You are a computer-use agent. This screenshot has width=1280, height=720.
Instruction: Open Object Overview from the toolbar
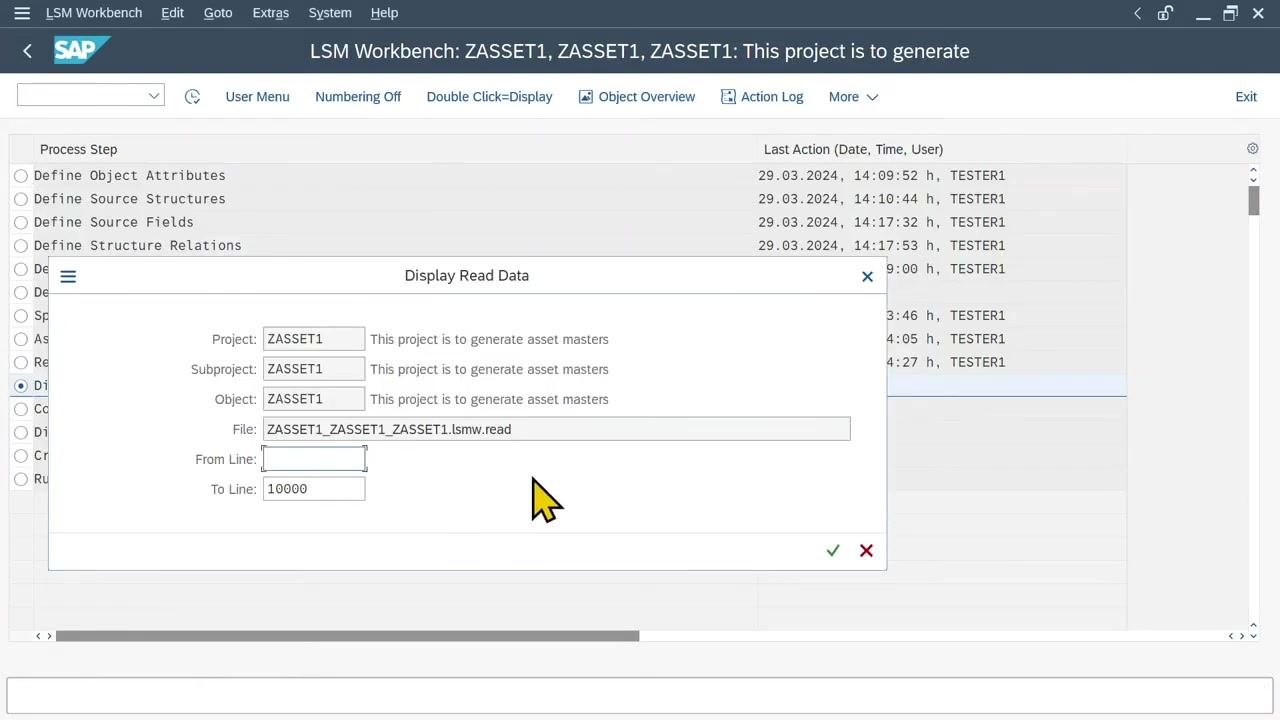tap(637, 97)
